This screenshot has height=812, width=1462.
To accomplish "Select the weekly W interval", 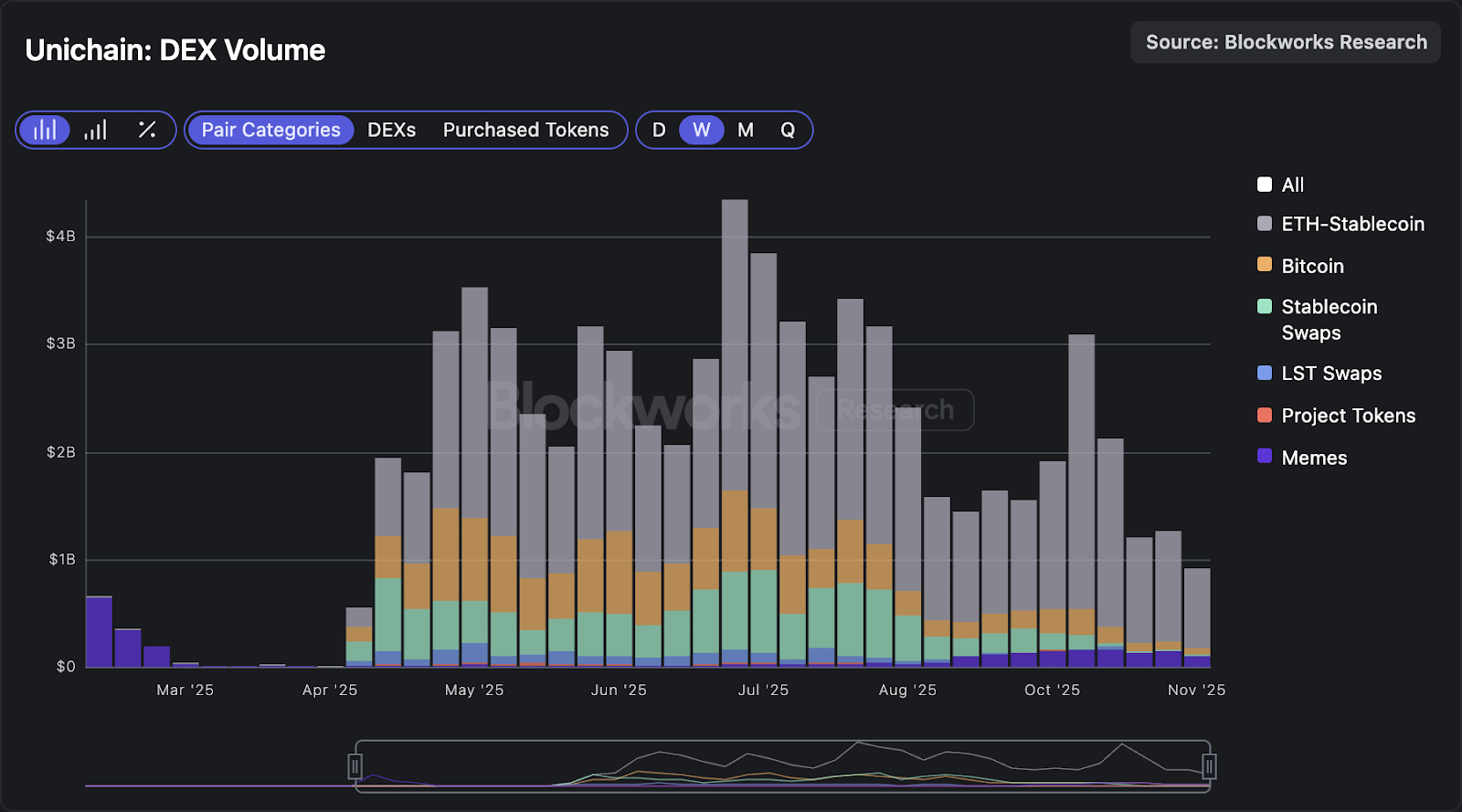I will click(701, 130).
